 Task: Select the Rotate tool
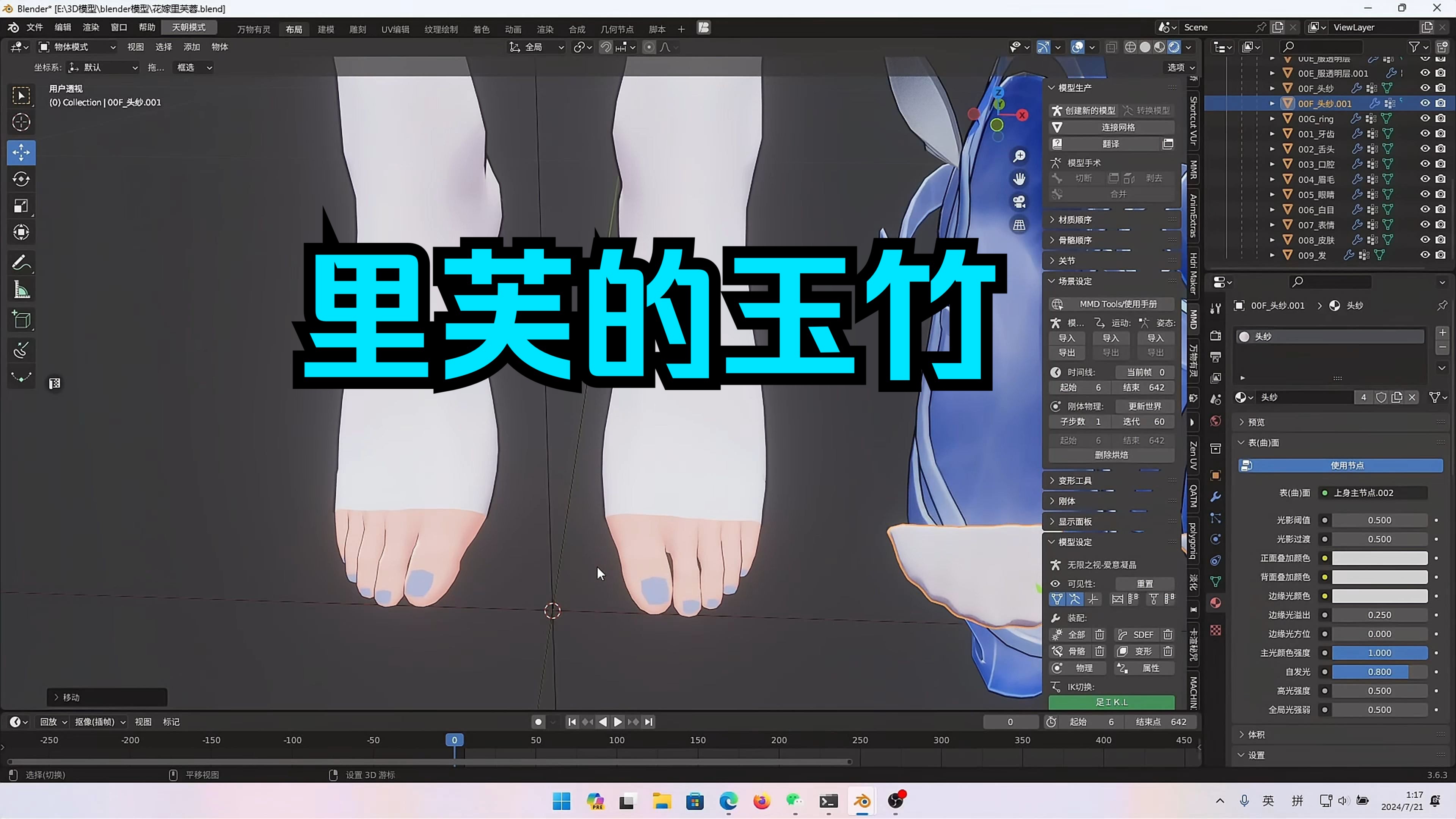coord(21,179)
